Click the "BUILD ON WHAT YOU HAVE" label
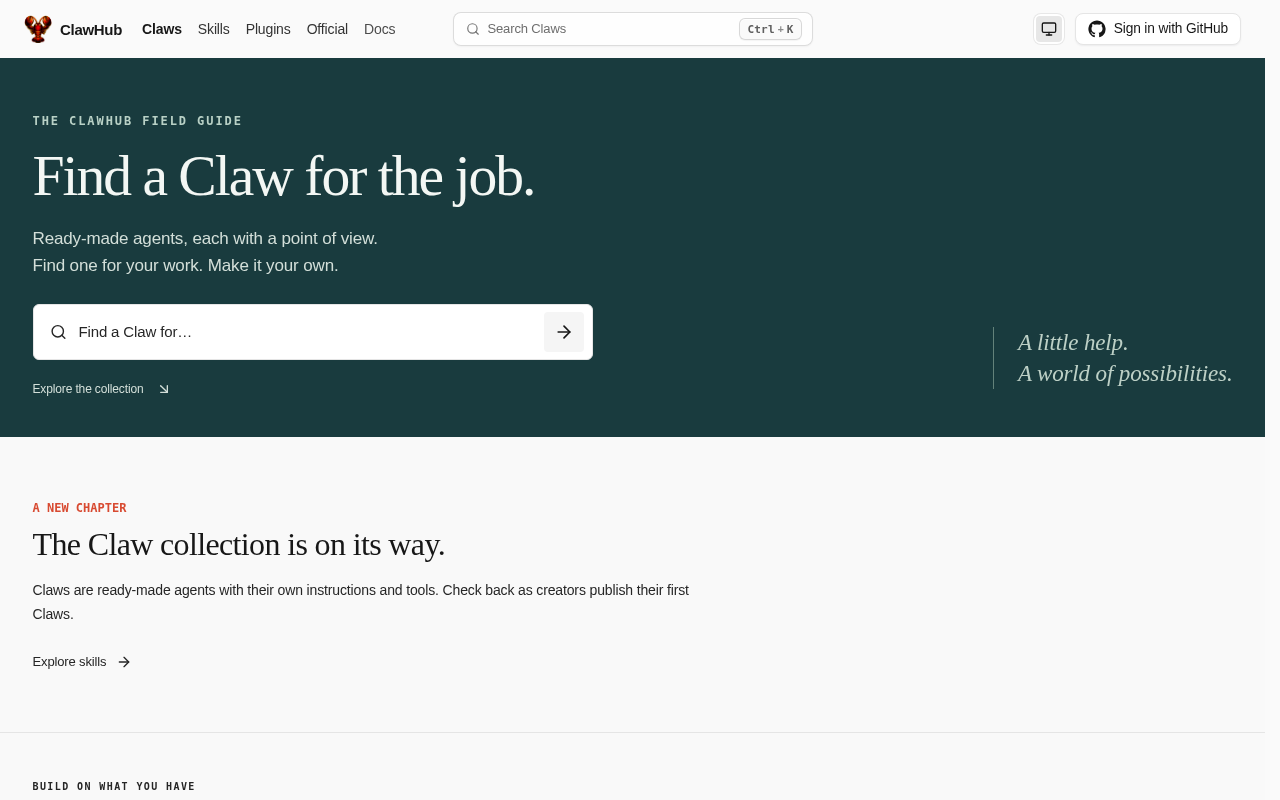The image size is (1280, 800). [x=114, y=787]
